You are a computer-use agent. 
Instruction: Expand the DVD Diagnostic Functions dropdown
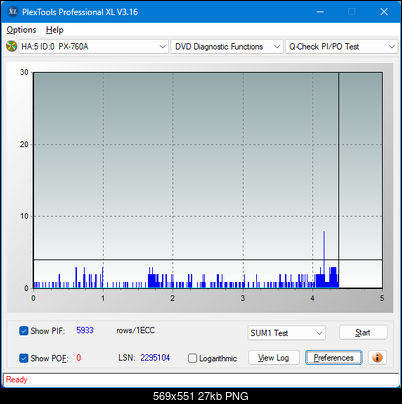coord(227,47)
